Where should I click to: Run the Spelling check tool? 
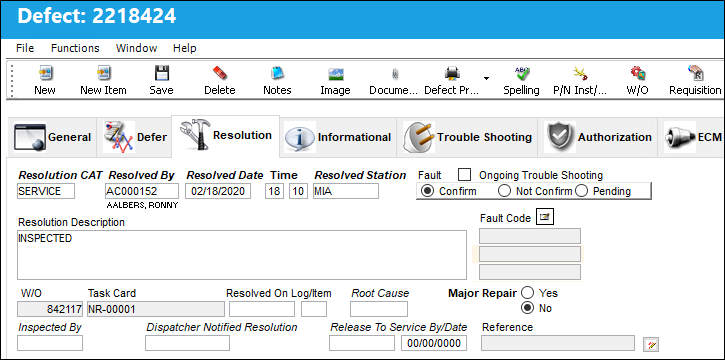pos(522,73)
